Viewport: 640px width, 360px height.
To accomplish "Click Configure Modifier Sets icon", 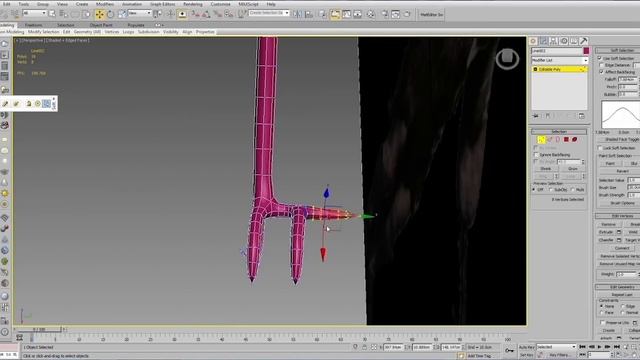I will (582, 116).
